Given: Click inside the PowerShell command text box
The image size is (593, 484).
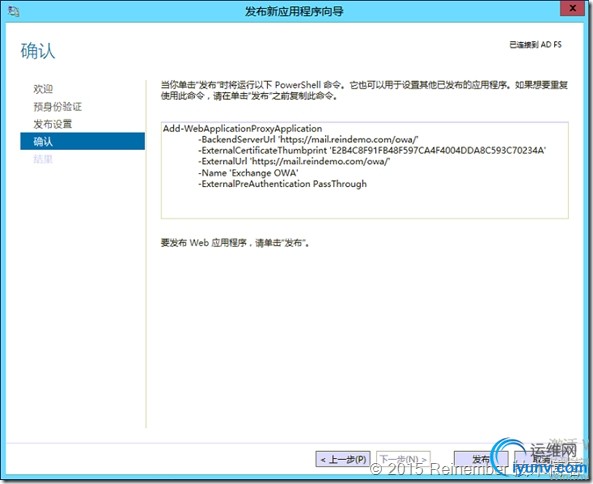Looking at the screenshot, I should [x=365, y=170].
